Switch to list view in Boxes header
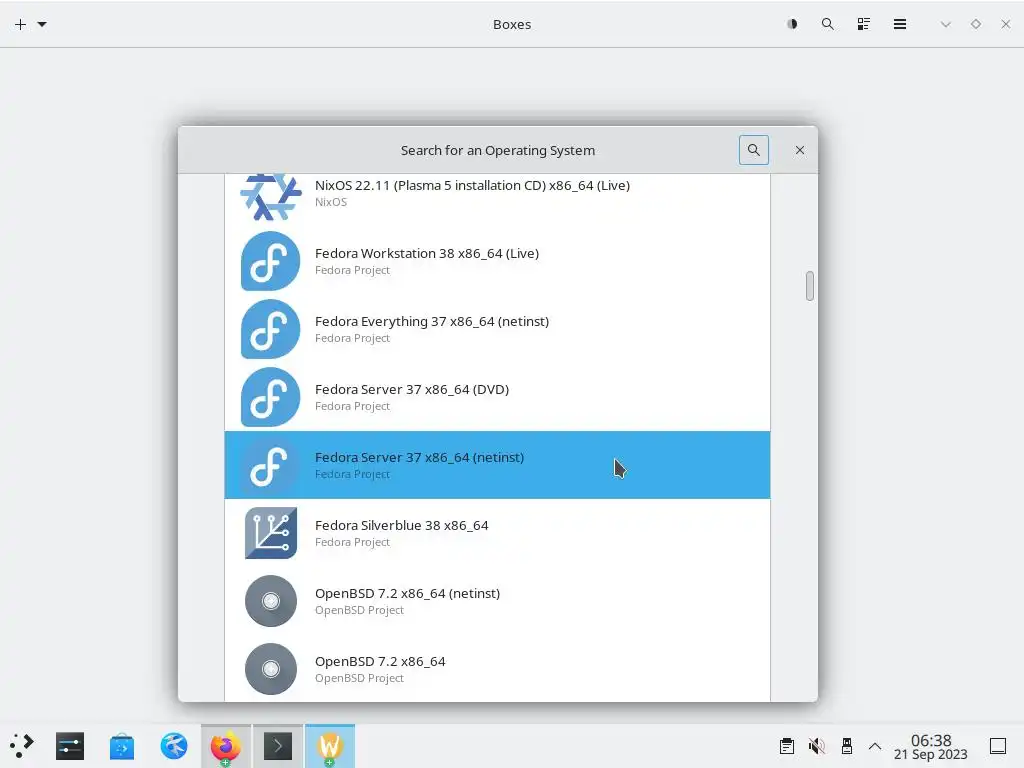1024x768 pixels. pos(863,24)
